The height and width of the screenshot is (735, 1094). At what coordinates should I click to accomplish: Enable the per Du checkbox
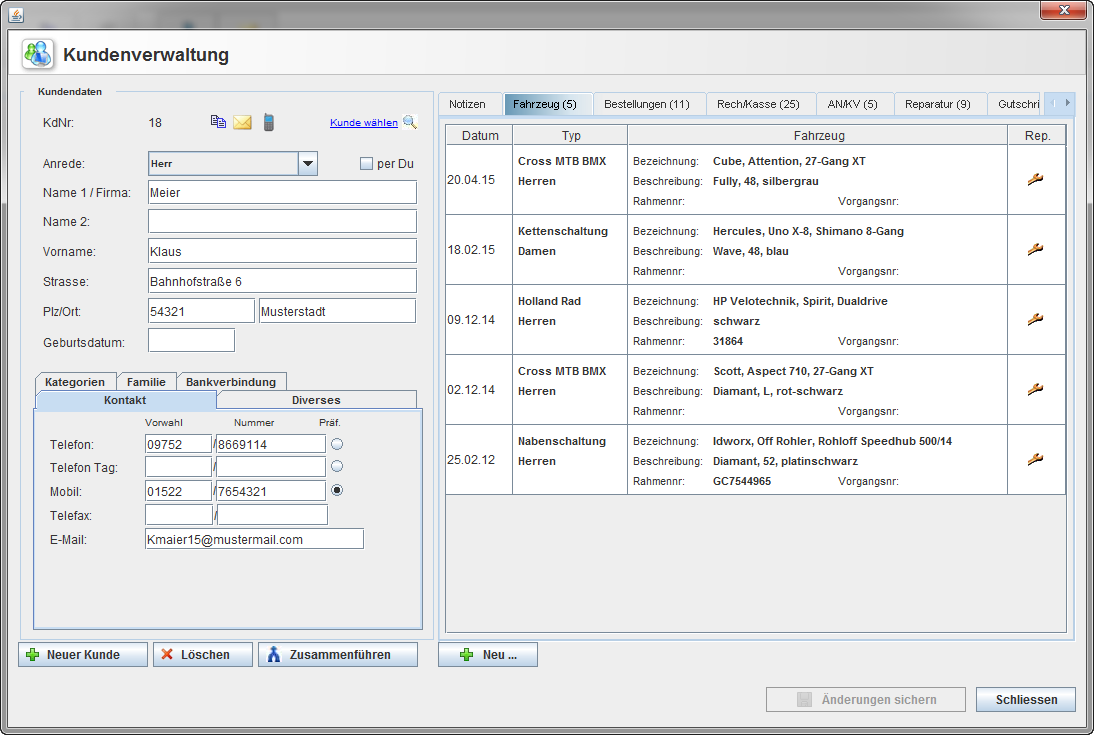pyautogui.click(x=366, y=164)
